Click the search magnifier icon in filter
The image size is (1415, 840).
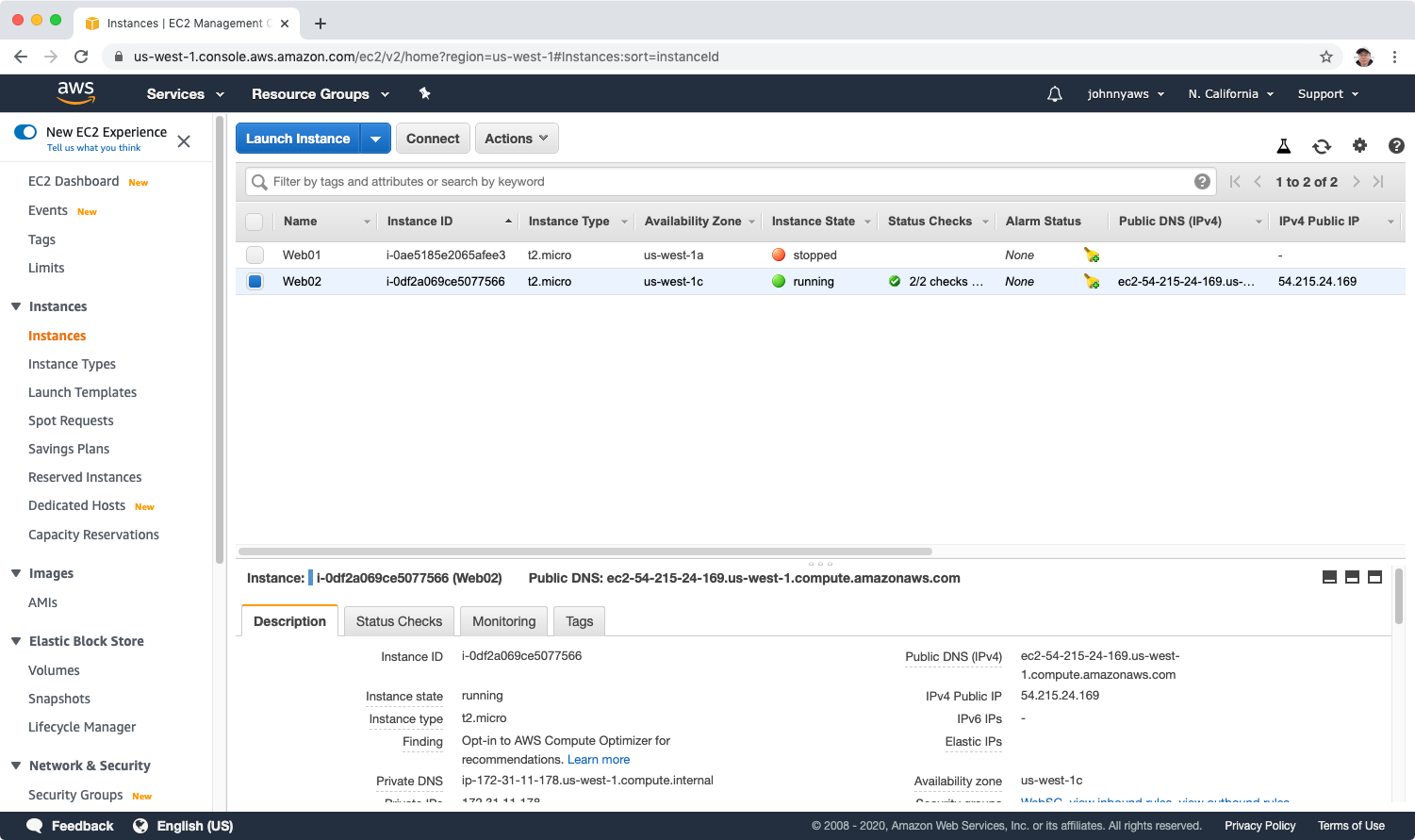click(x=259, y=182)
